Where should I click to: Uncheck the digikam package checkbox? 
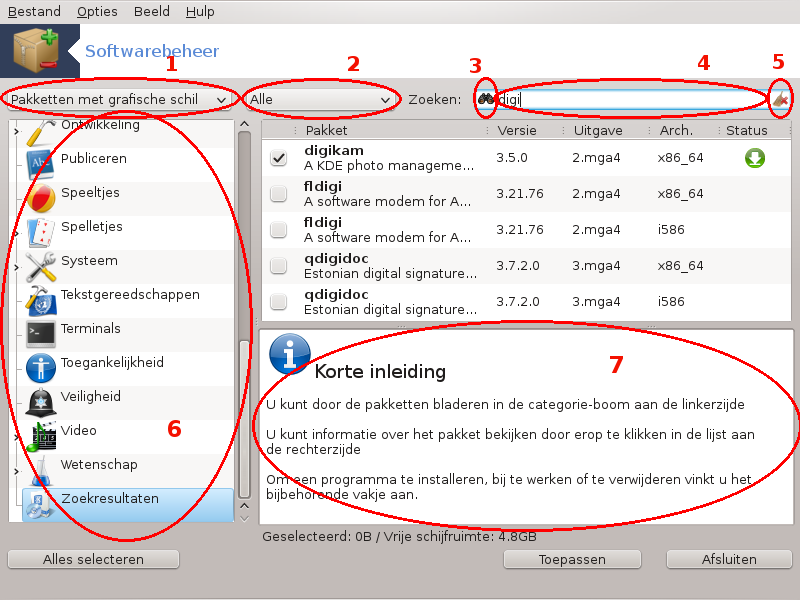(279, 158)
